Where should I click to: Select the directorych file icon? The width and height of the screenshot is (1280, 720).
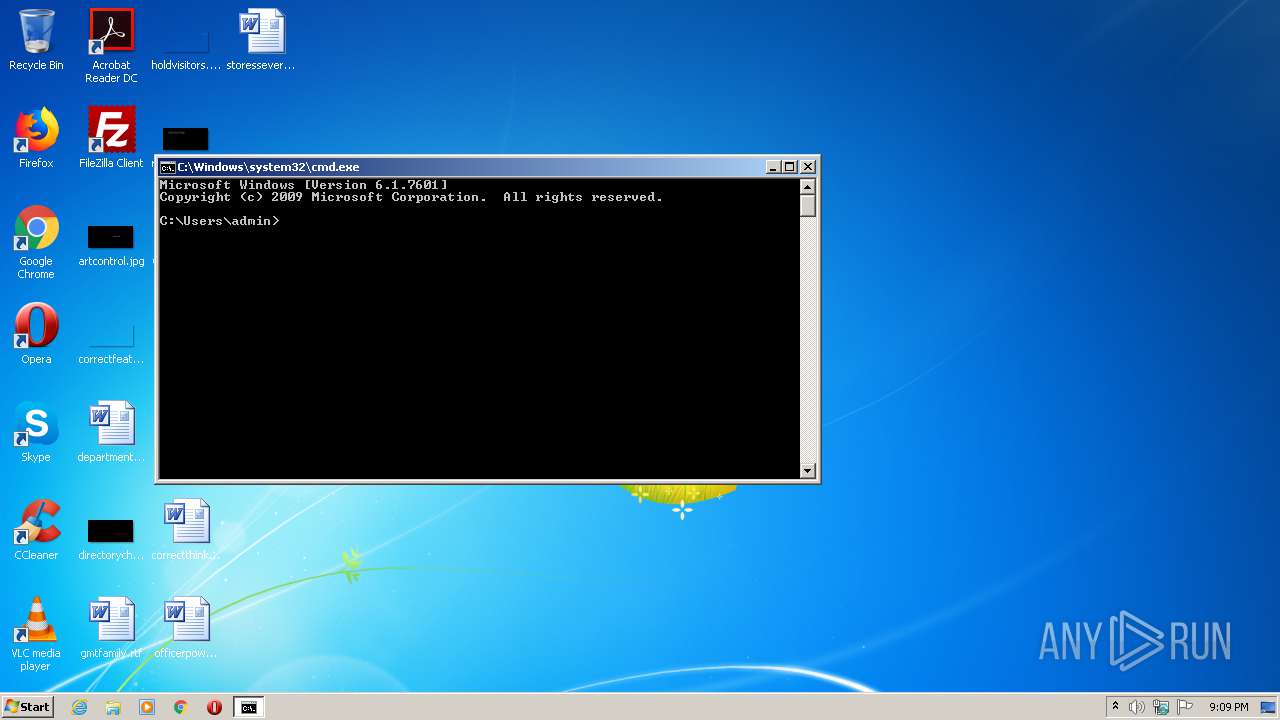tap(111, 538)
